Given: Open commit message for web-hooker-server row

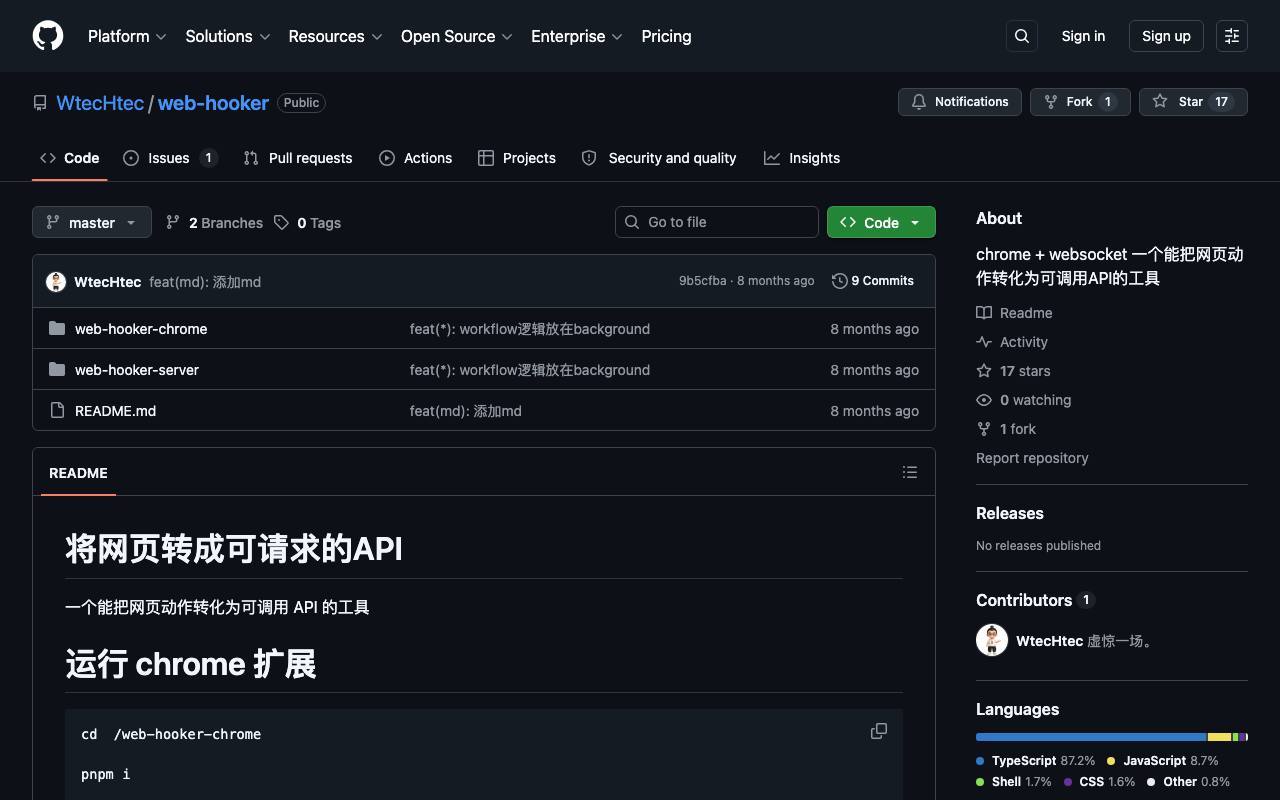Looking at the screenshot, I should [530, 370].
